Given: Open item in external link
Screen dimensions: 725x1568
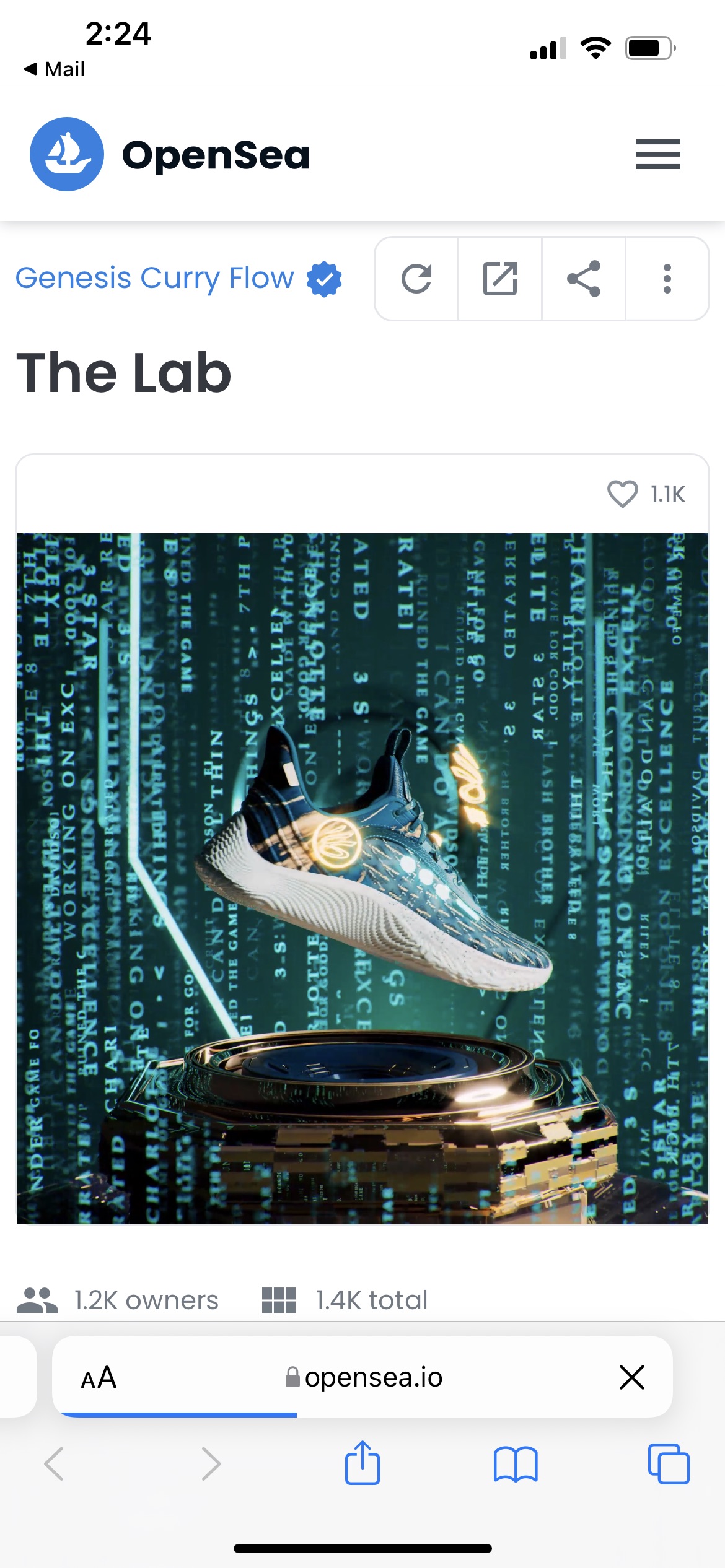Looking at the screenshot, I should coord(500,279).
